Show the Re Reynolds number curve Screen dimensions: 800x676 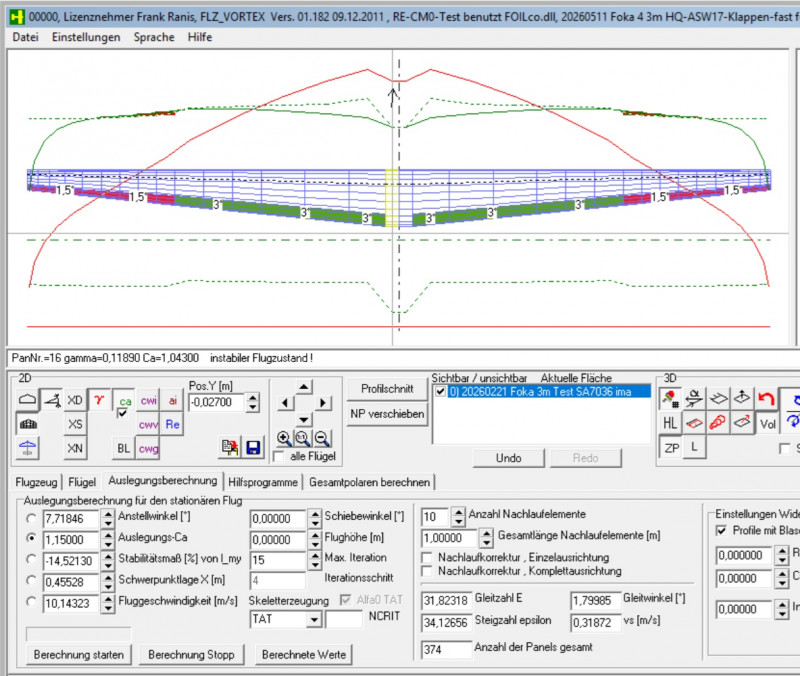(172, 424)
